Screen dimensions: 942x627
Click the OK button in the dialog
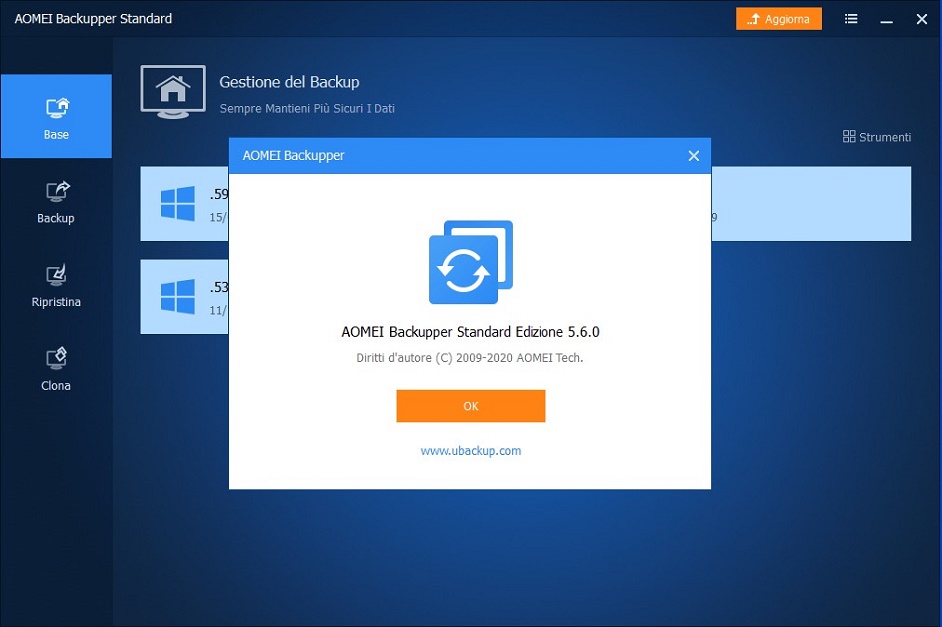click(x=470, y=406)
